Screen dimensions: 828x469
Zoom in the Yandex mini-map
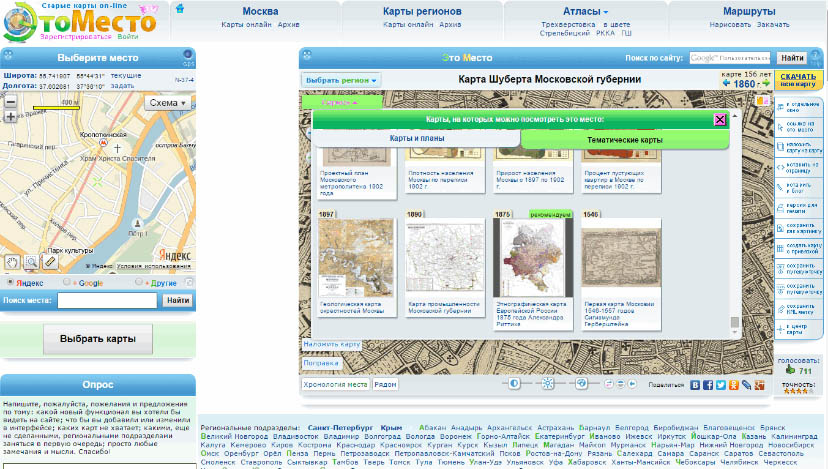coord(10,117)
